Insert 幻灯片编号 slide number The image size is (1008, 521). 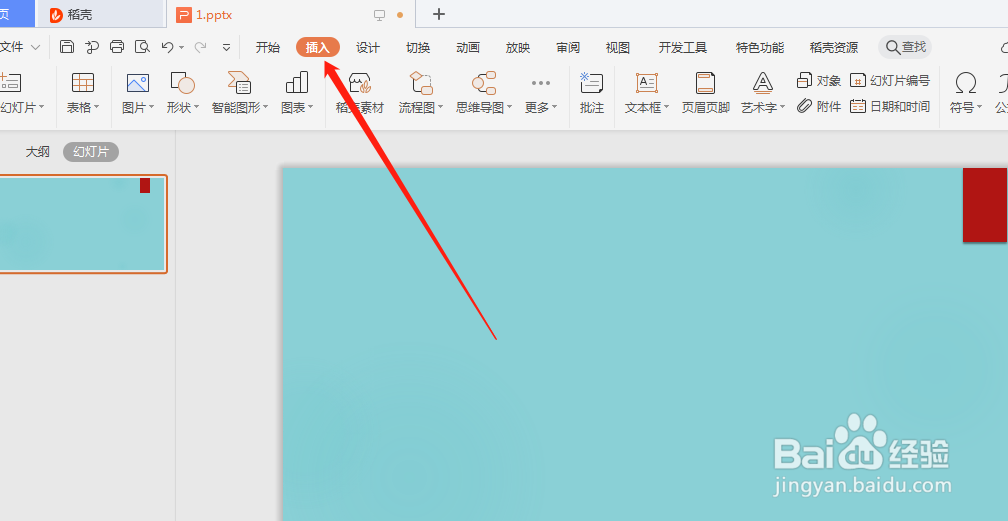(x=890, y=80)
